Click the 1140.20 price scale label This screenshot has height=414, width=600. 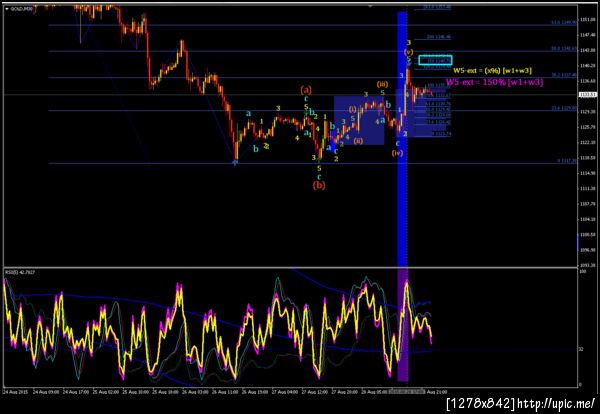[587, 65]
